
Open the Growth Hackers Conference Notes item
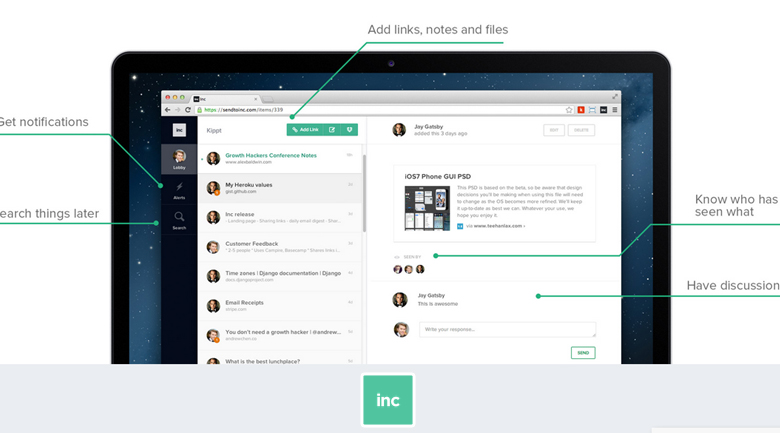point(271,155)
